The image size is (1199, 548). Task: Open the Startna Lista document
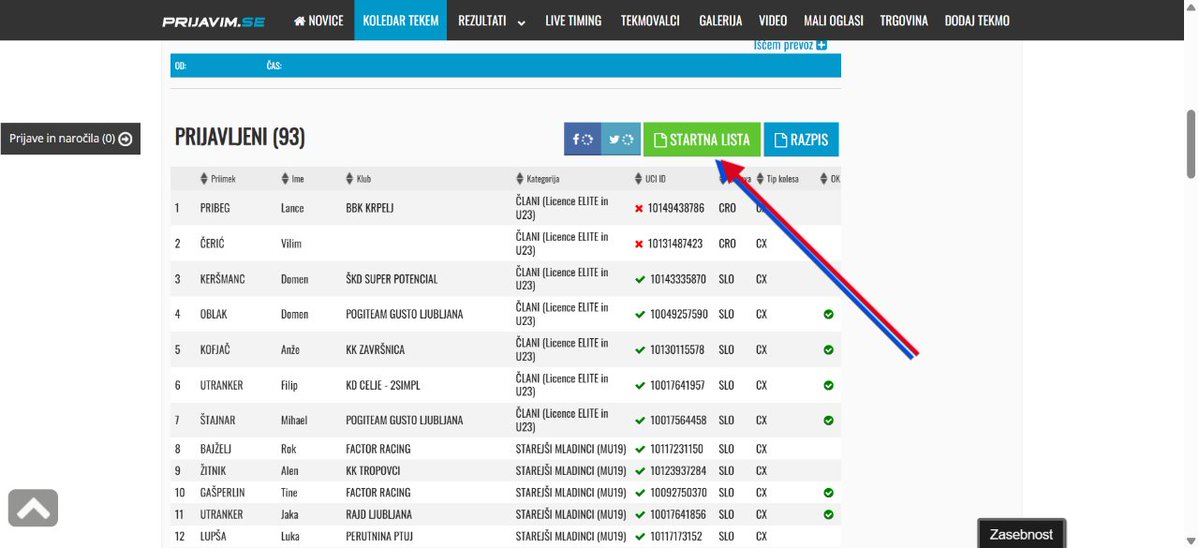tap(702, 139)
